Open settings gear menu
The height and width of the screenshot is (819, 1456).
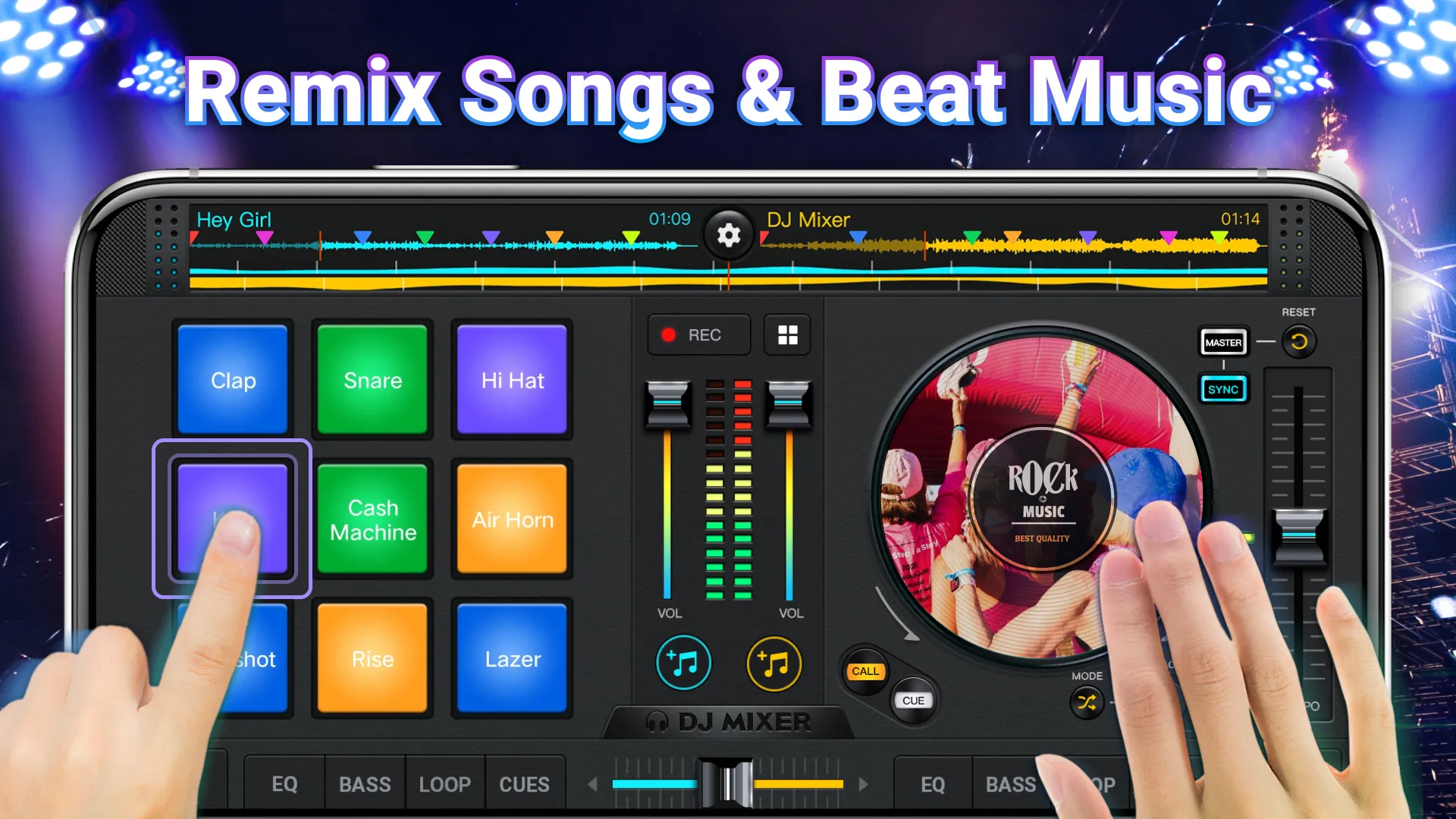click(x=728, y=234)
